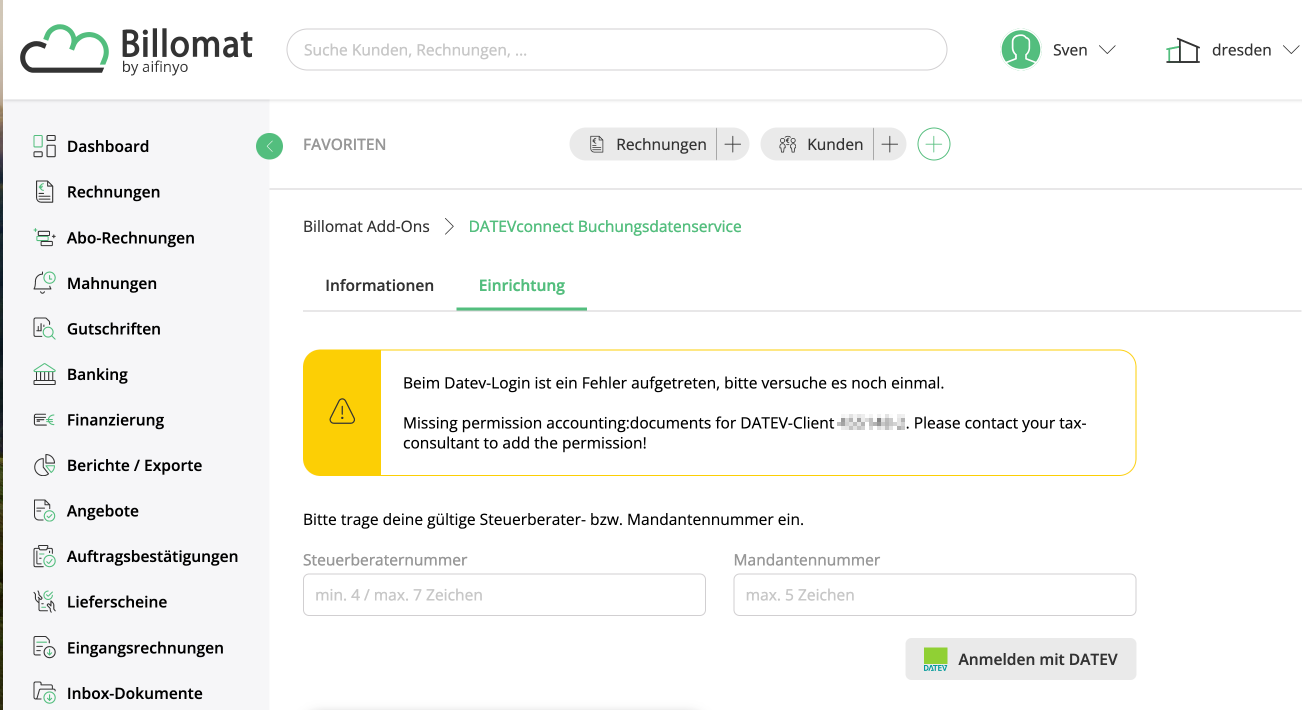
Task: Click the Mahnungen bell icon
Action: click(44, 283)
